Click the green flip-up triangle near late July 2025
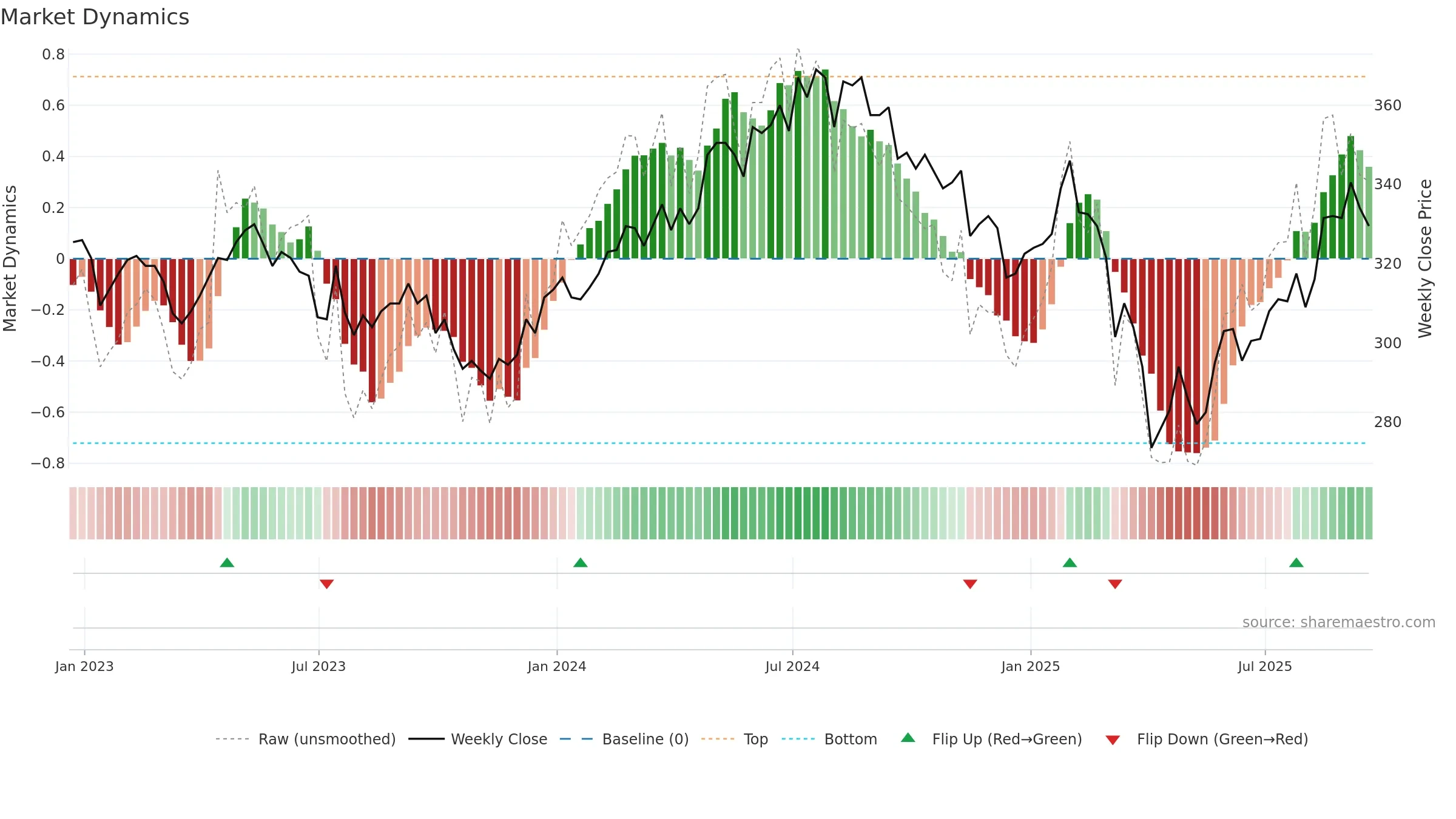The height and width of the screenshot is (819, 1456). (1296, 562)
